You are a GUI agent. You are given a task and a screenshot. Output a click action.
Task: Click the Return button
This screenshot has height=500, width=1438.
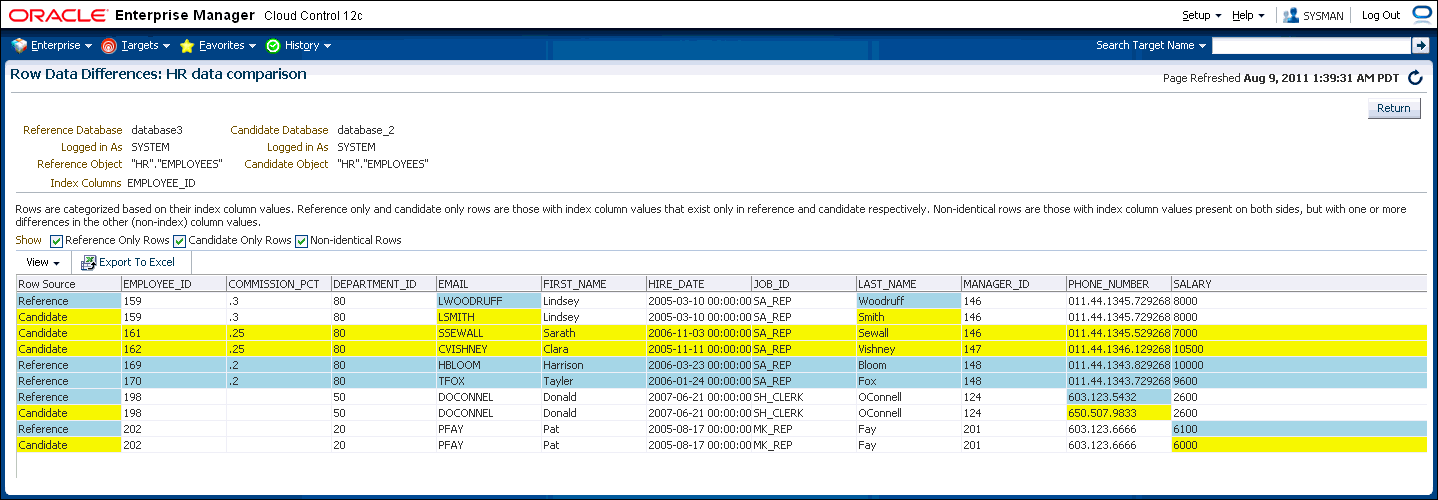(1394, 108)
